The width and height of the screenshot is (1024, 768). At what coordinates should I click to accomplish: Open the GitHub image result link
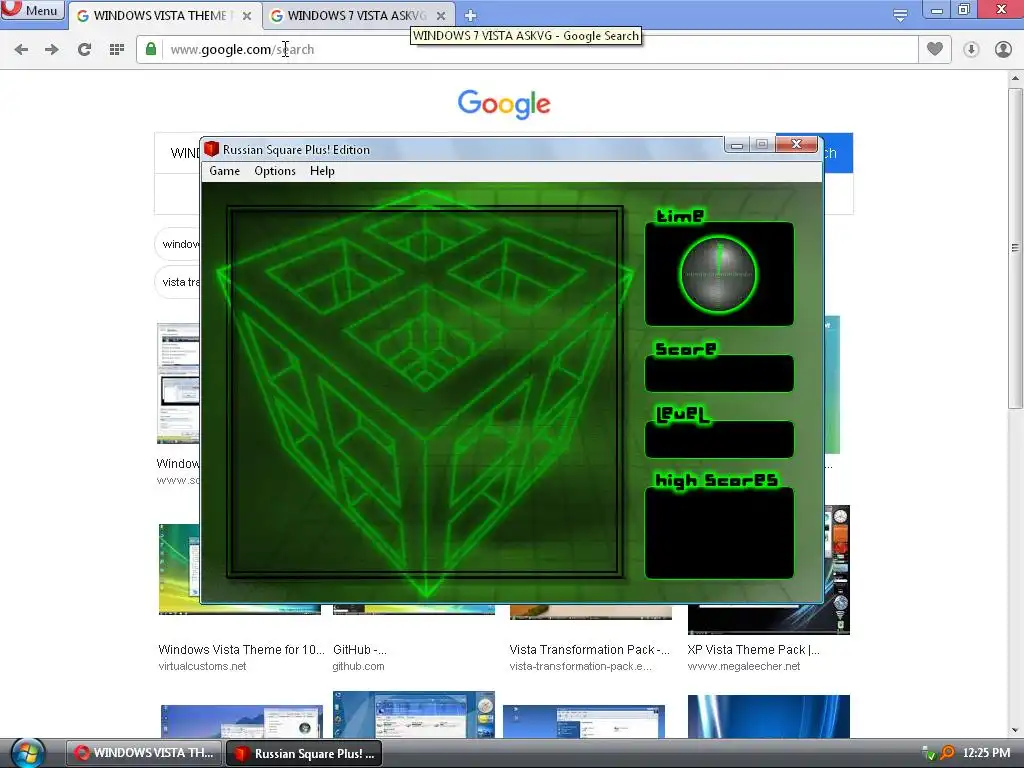click(359, 650)
